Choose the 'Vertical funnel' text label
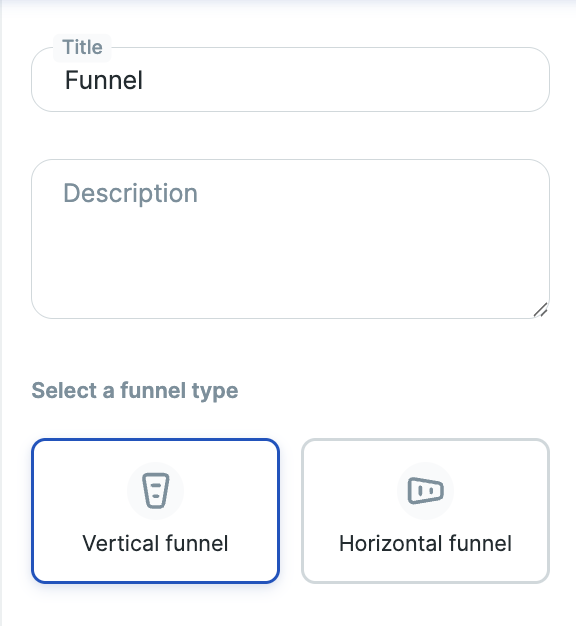576x626 pixels. point(155,543)
